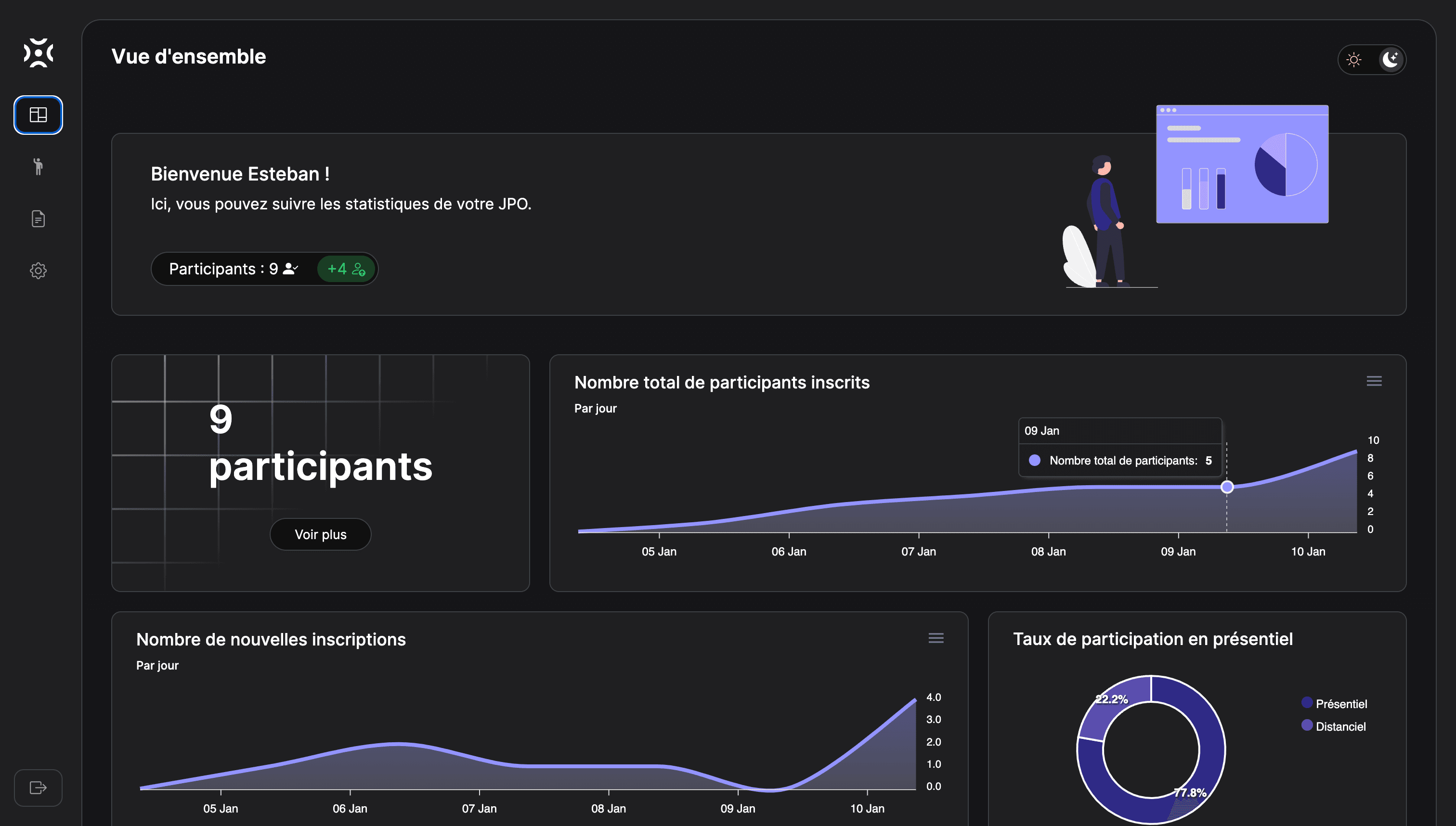Open menu for total participants chart
The image size is (1456, 826).
tap(1374, 381)
